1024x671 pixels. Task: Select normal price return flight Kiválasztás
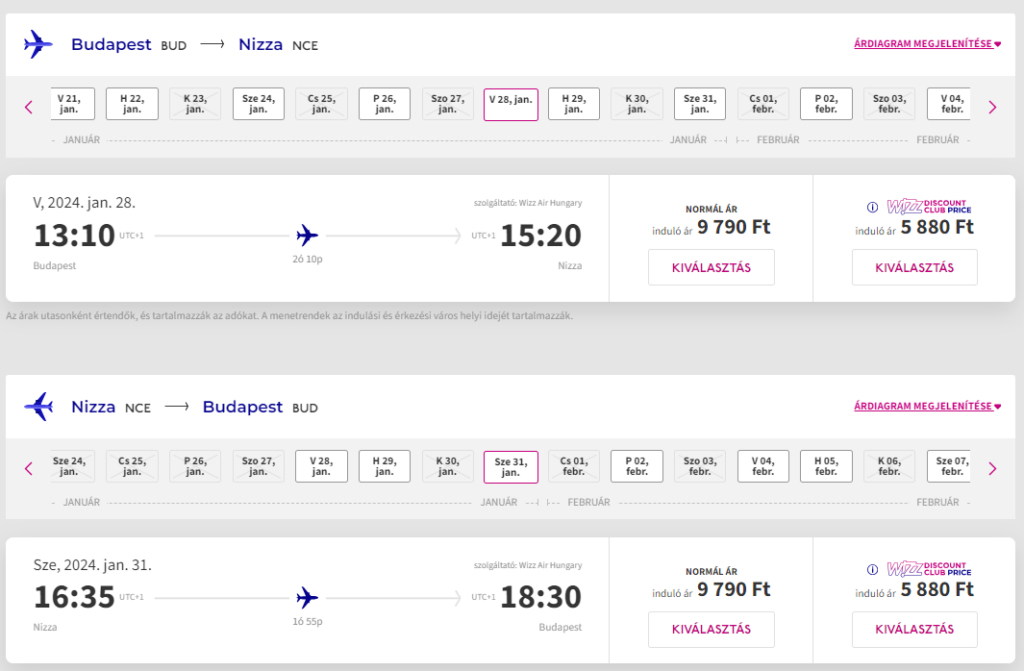[x=711, y=629]
